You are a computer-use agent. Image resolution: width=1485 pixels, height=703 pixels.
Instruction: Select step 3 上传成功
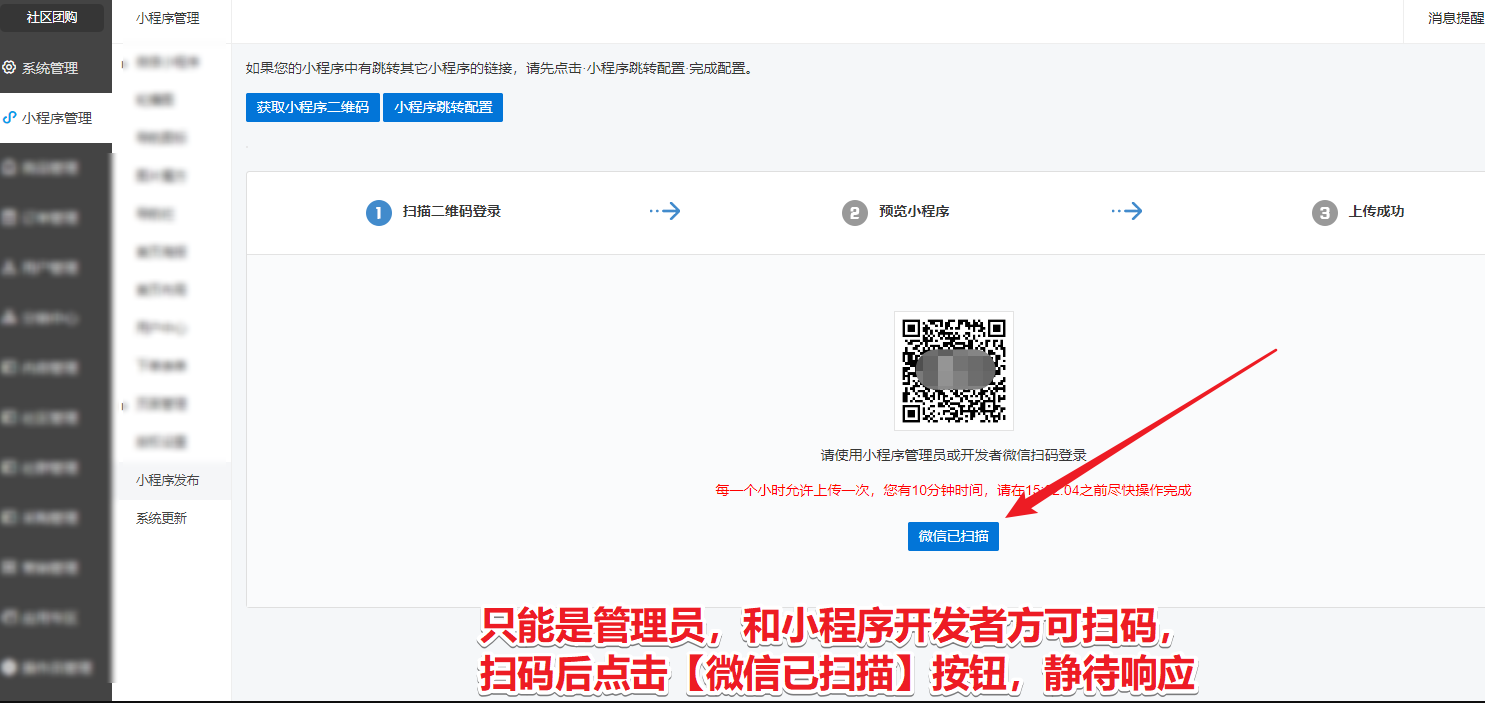1358,212
